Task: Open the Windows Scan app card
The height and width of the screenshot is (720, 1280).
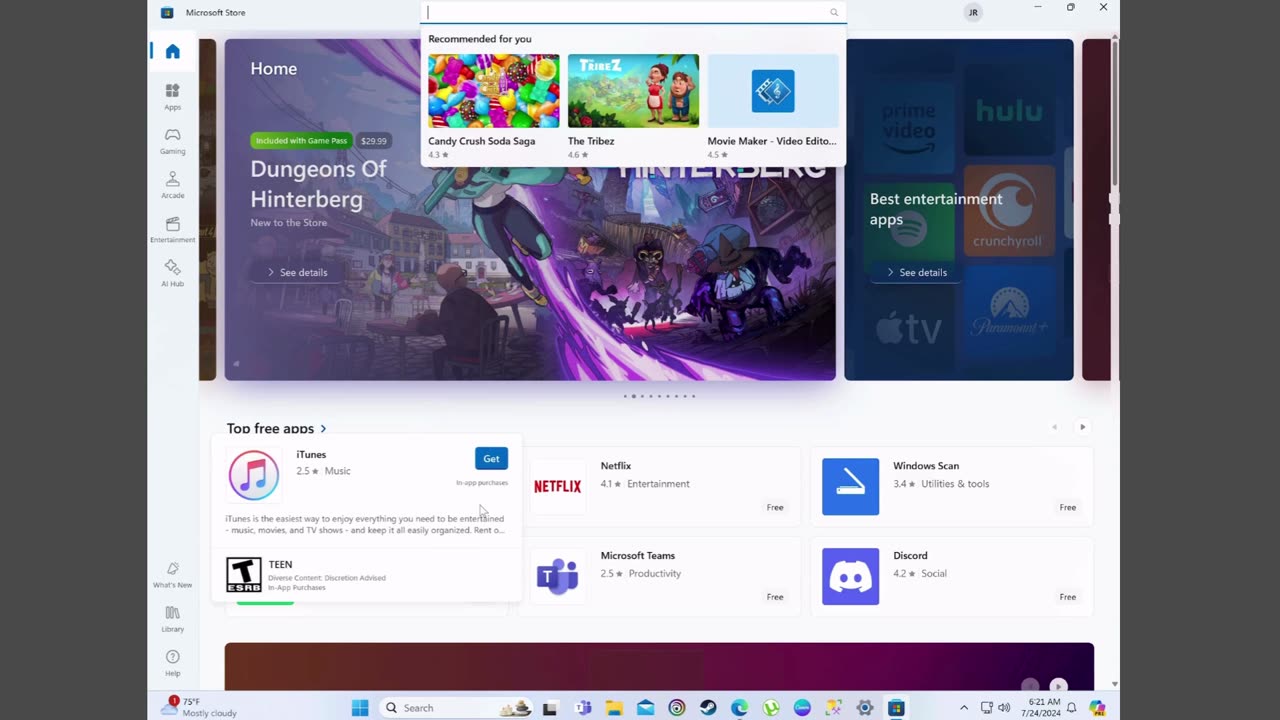Action: tap(952, 487)
